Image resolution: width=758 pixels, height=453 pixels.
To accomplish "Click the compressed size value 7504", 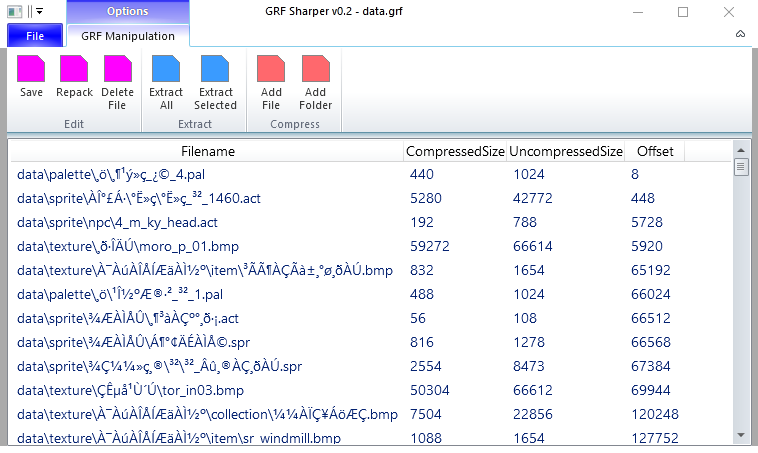I will click(x=426, y=414).
